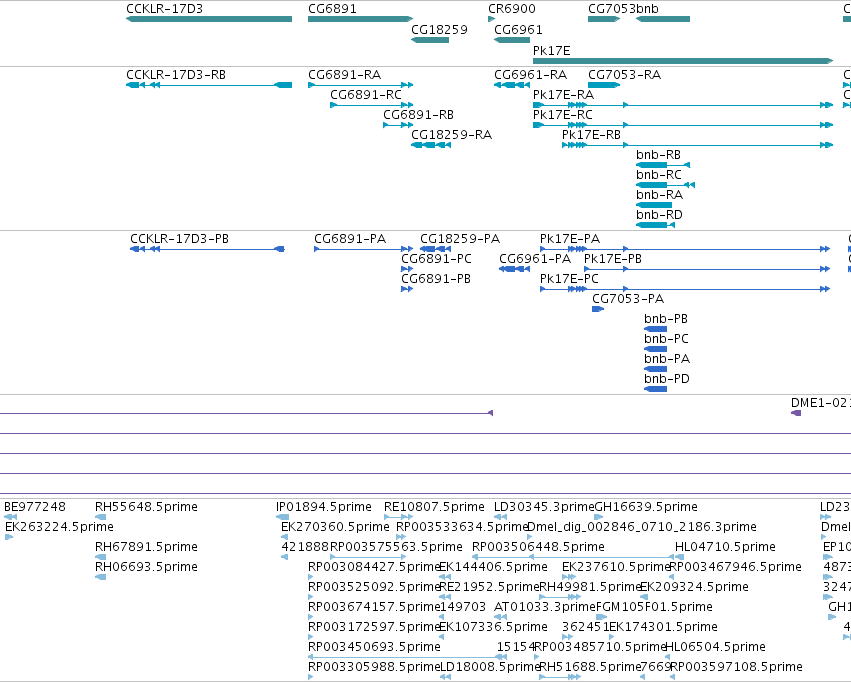Click the CG6961-PA protein feature

[515, 269]
